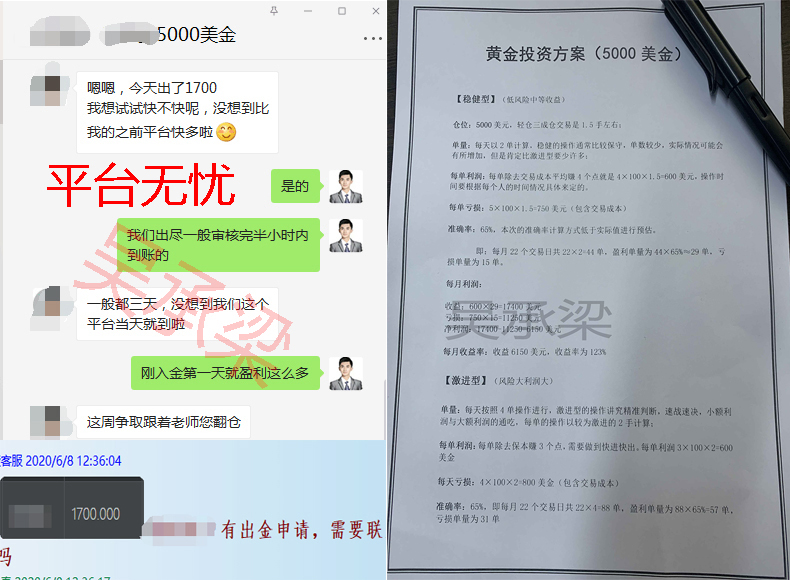The image size is (790, 580).
Task: Close the chat window
Action: click(376, 11)
